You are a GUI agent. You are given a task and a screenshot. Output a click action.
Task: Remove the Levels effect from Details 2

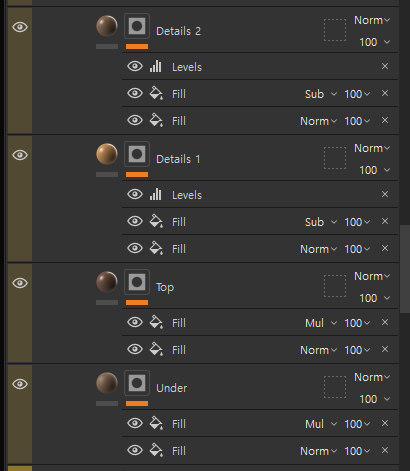[x=385, y=66]
